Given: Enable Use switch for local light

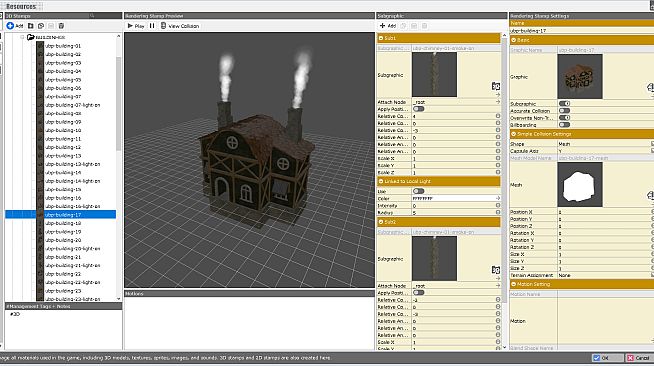Looking at the screenshot, I should (x=418, y=191).
